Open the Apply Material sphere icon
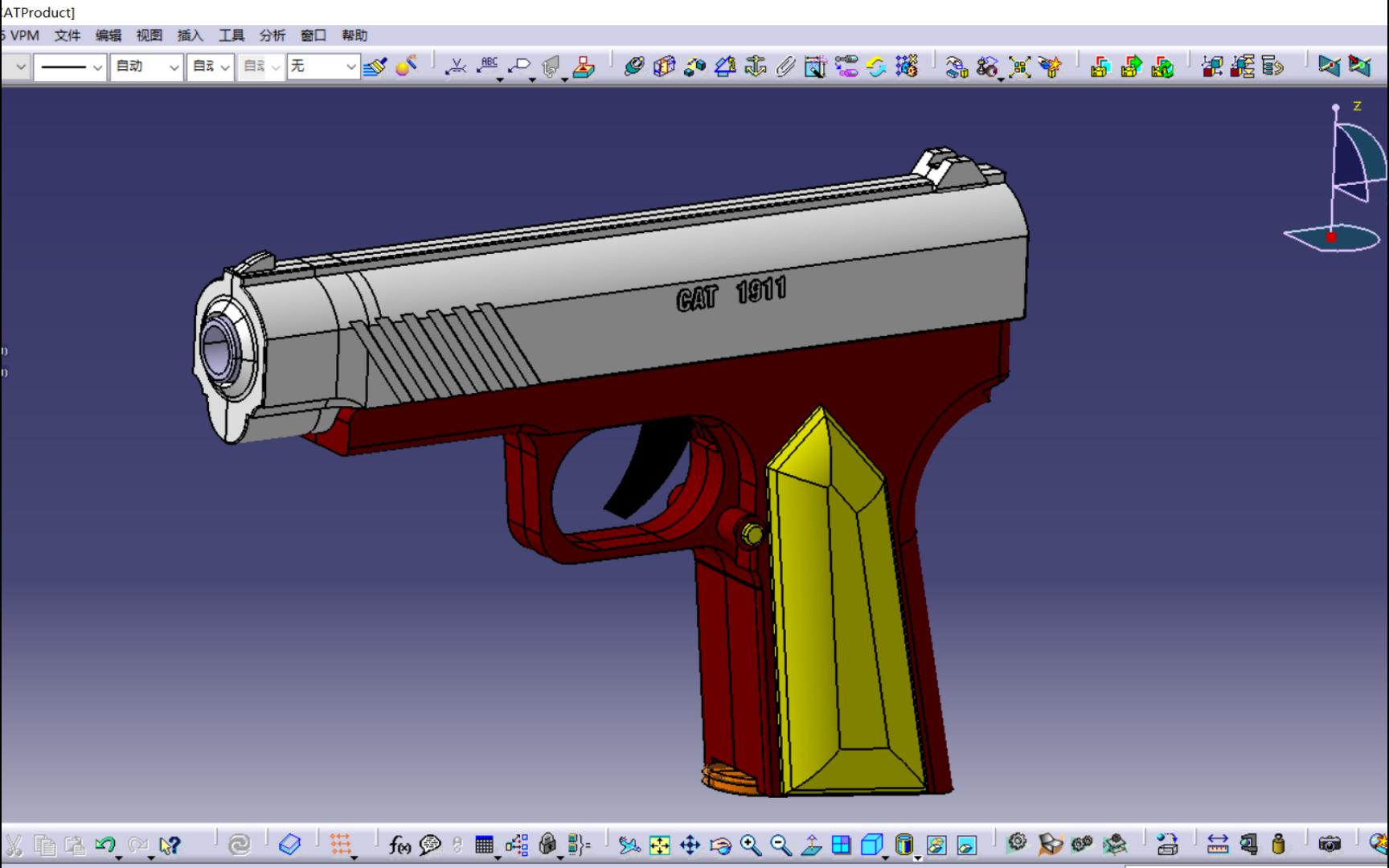Viewport: 1389px width, 868px height. click(x=406, y=67)
